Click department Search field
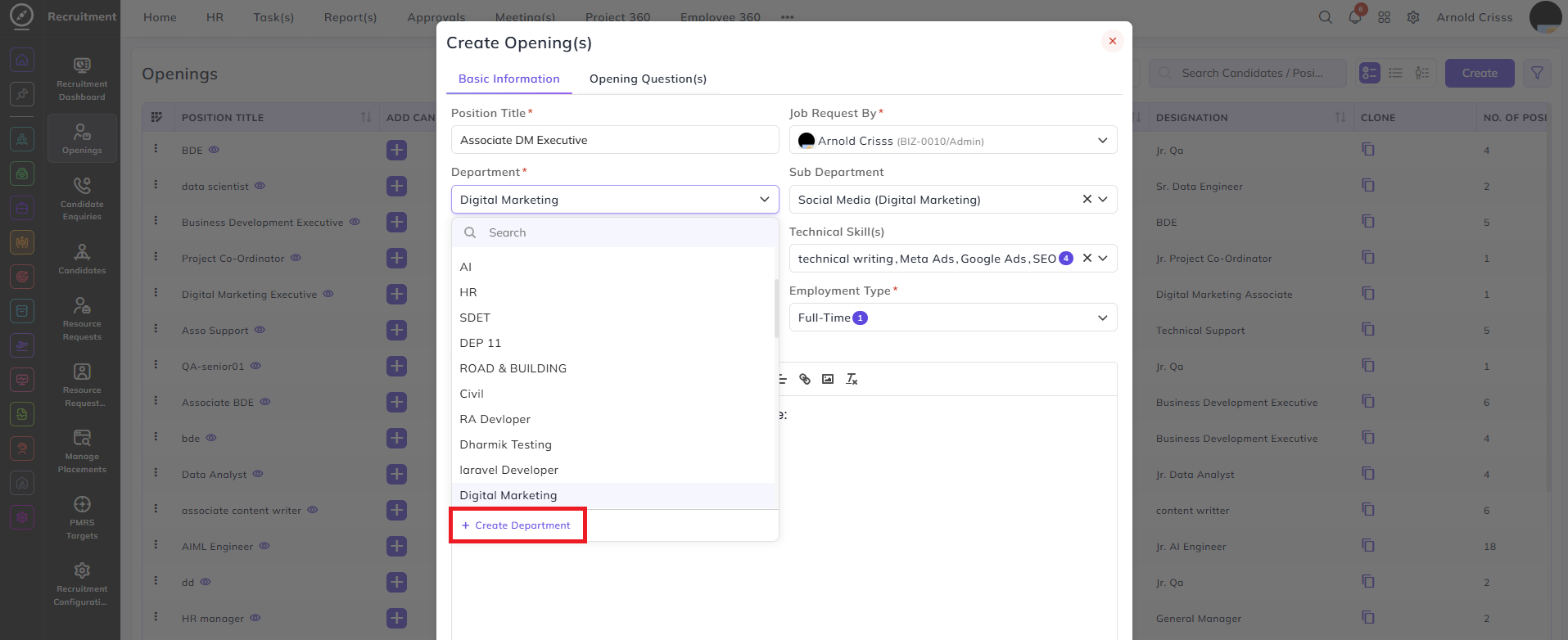1568x640 pixels. pyautogui.click(x=615, y=232)
